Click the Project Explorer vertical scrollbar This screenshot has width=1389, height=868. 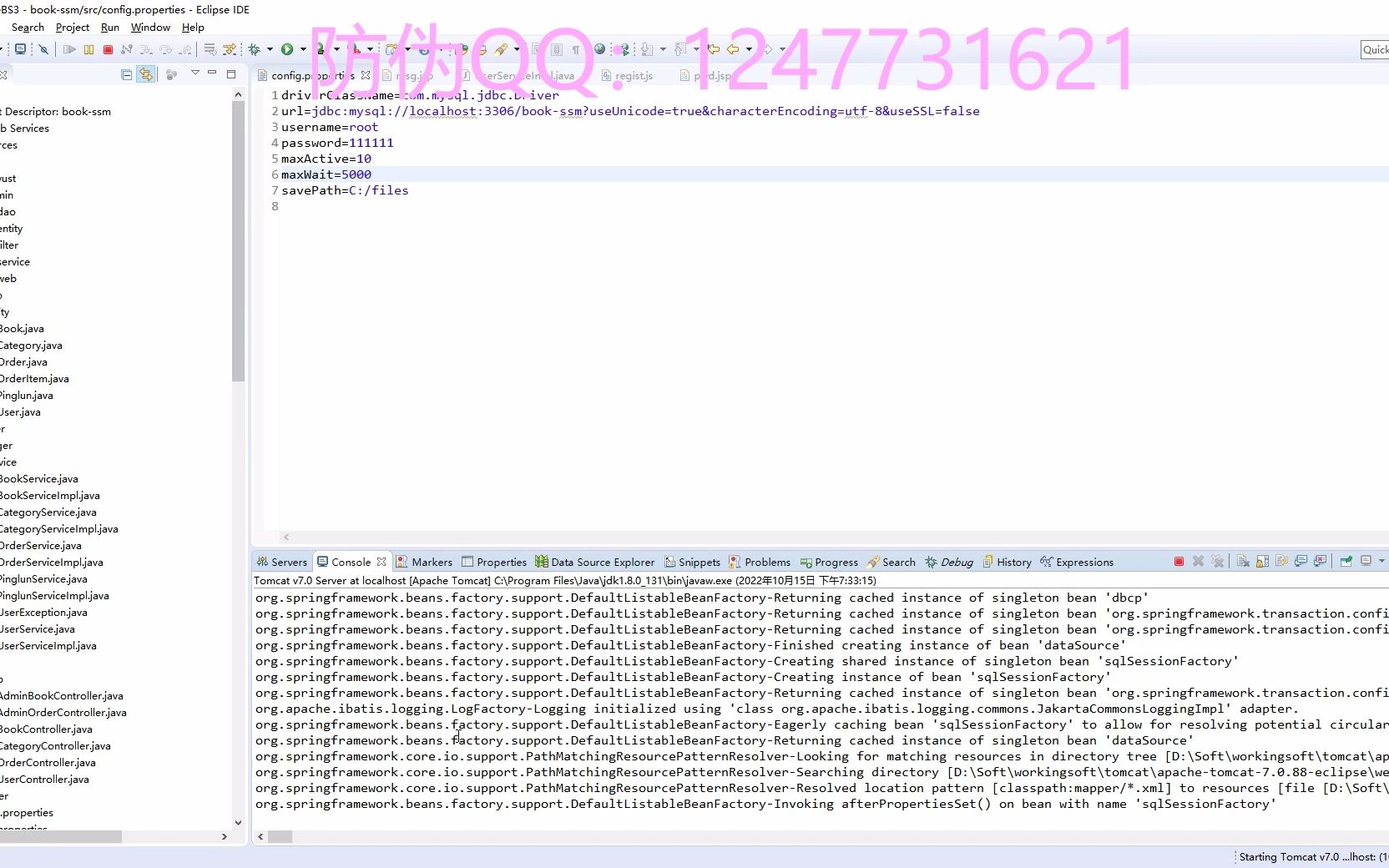[x=238, y=242]
